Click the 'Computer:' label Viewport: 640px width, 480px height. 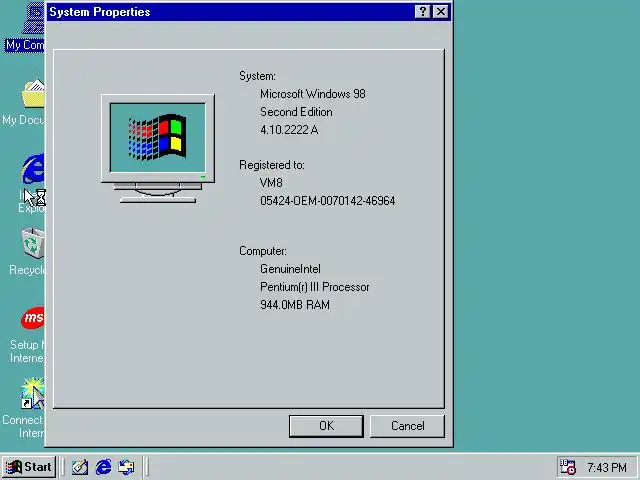pos(263,251)
